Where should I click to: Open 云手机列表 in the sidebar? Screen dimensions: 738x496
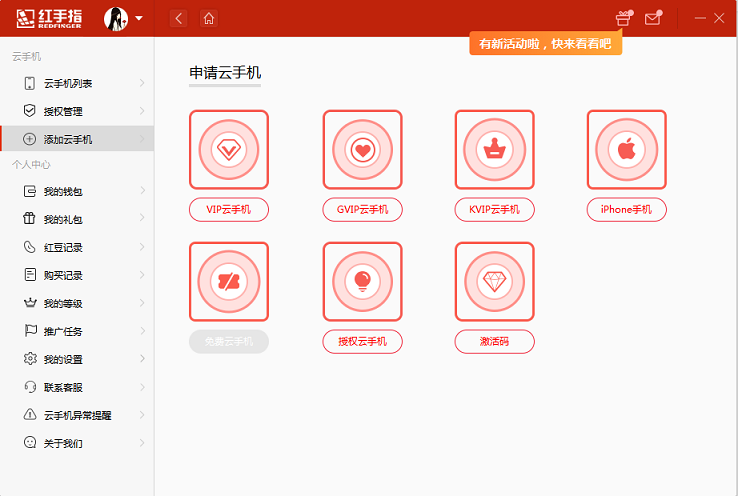(x=77, y=83)
